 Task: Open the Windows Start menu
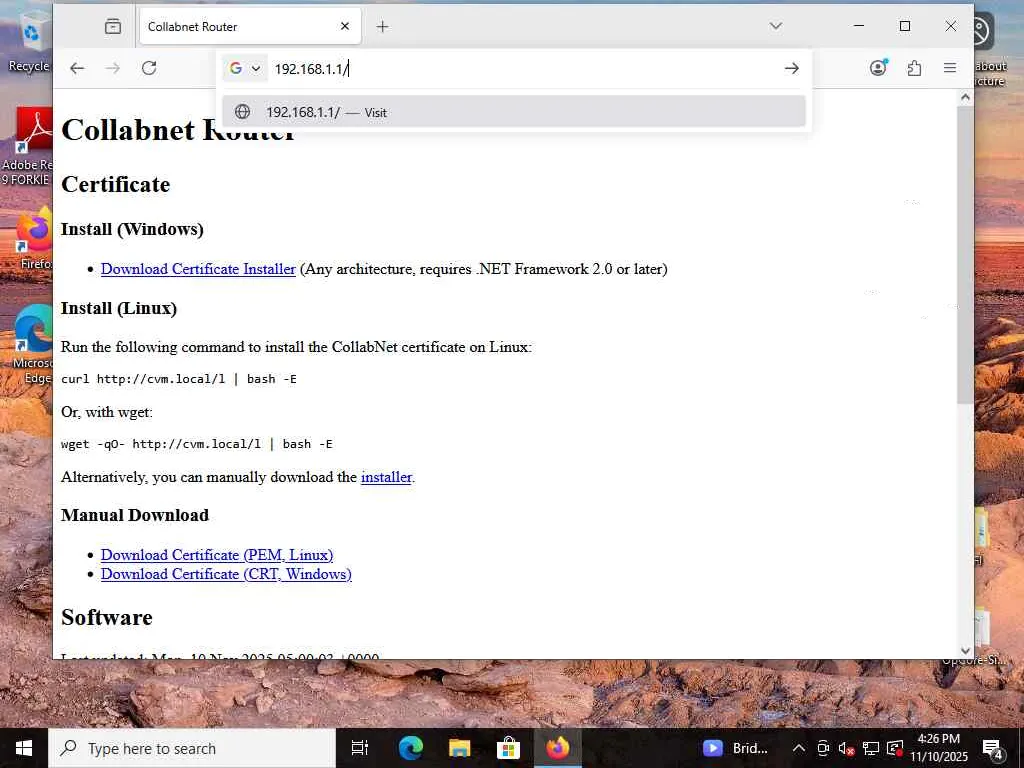click(24, 748)
